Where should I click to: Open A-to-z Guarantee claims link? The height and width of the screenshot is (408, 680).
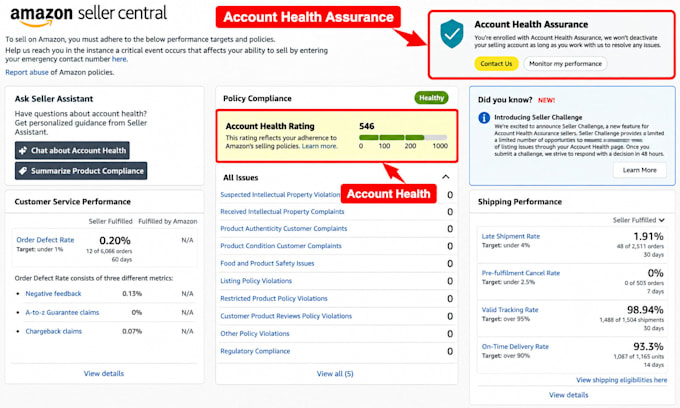[x=62, y=312]
